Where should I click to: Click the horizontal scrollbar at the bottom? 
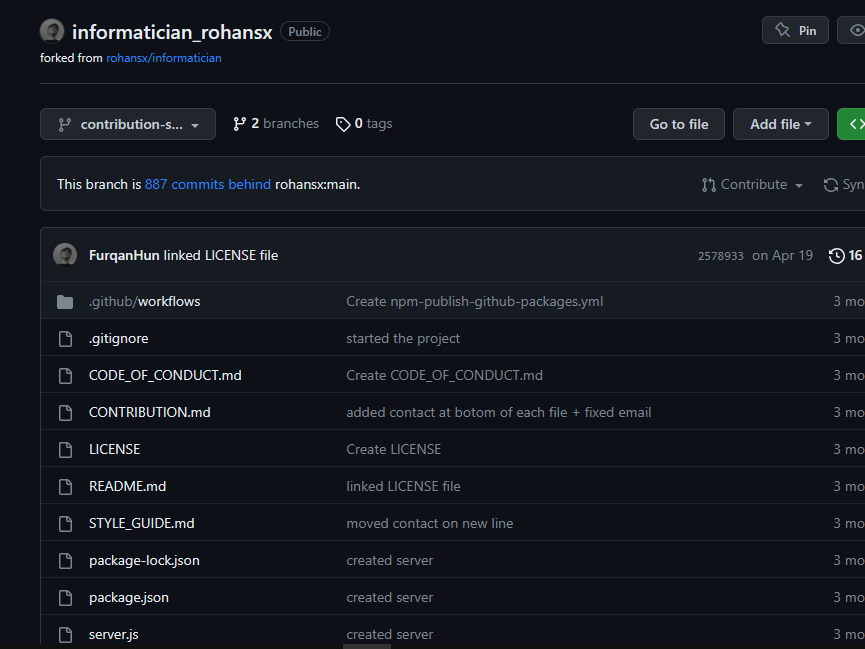367,646
